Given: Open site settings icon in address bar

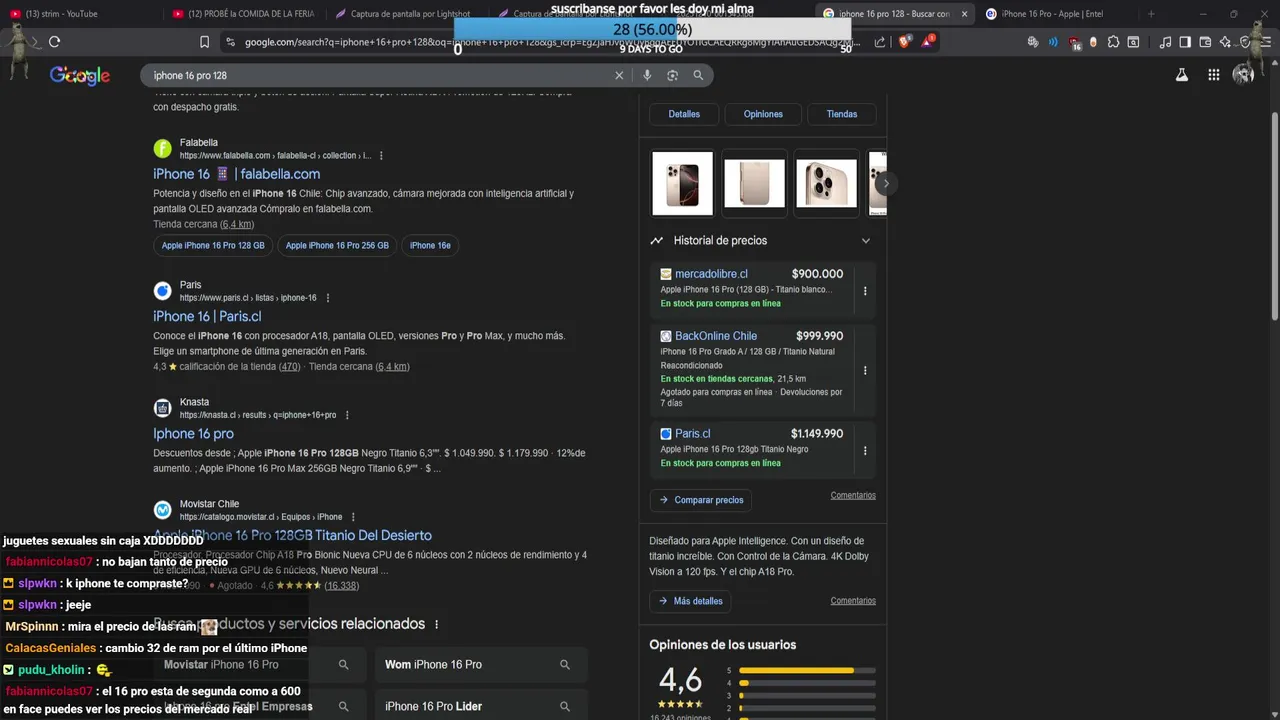Looking at the screenshot, I should coord(230,42).
